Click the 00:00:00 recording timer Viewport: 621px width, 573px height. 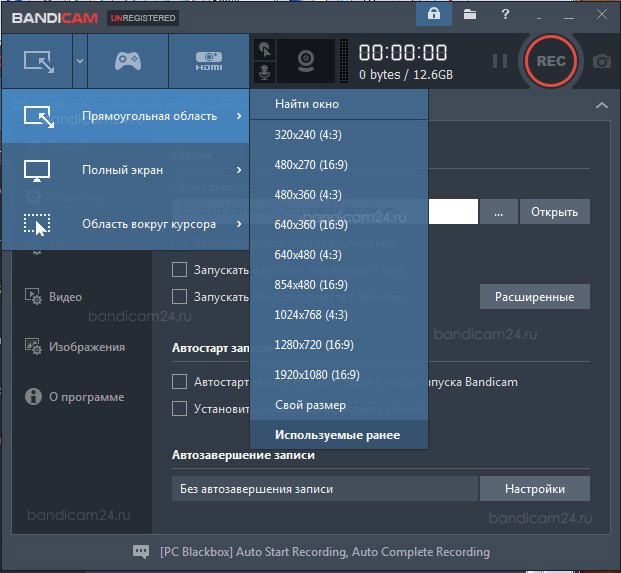pos(403,52)
